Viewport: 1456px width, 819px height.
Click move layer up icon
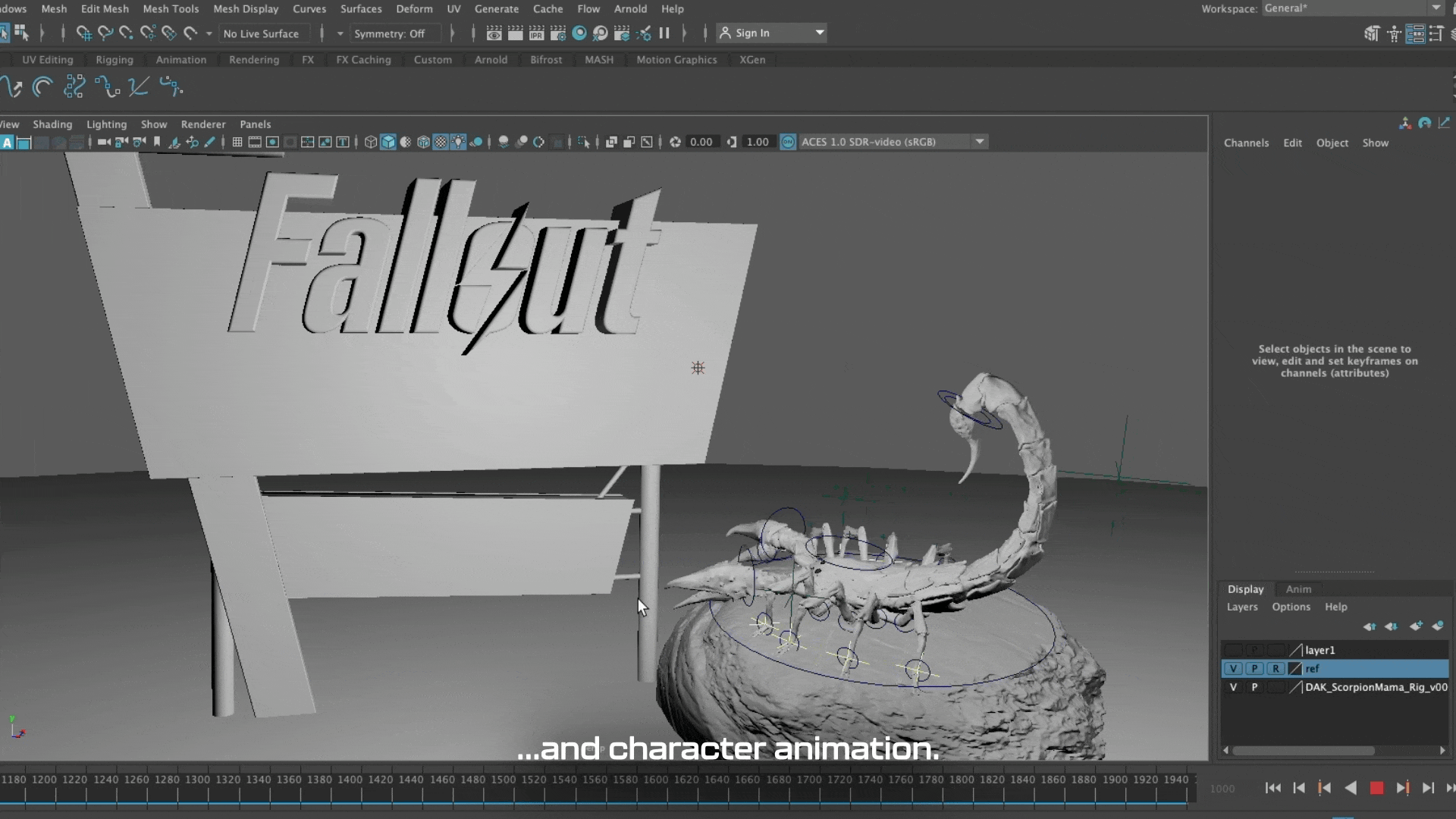1370,626
